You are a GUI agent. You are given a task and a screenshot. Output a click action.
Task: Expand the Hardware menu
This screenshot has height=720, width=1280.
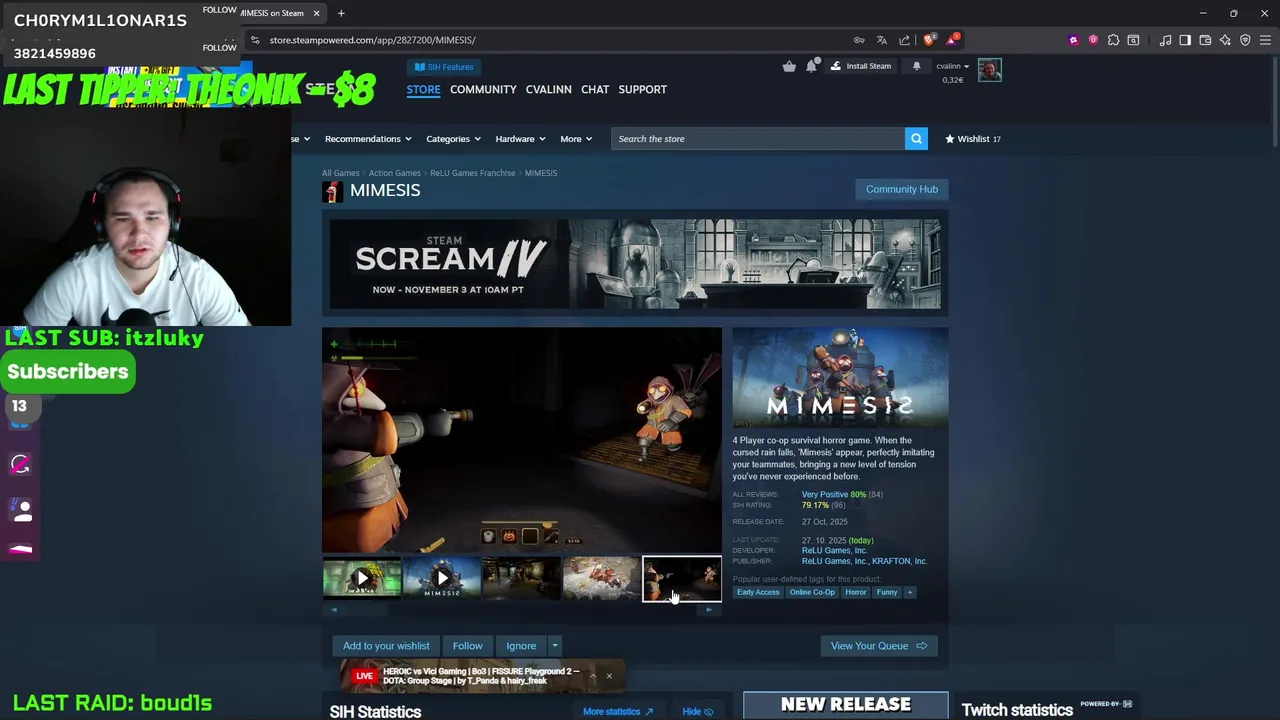pyautogui.click(x=520, y=139)
